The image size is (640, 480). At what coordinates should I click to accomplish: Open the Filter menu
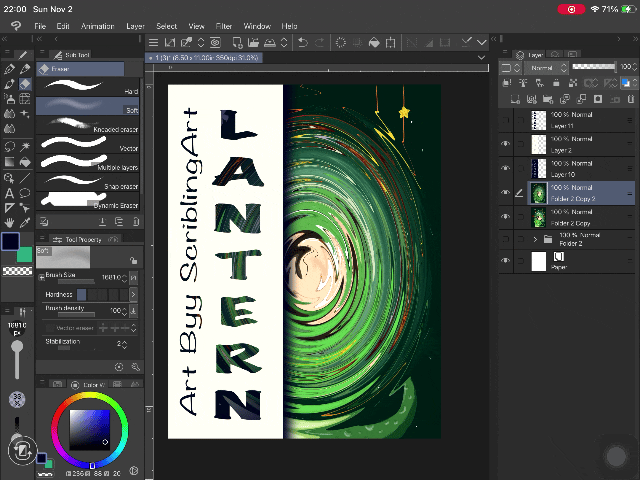224,25
